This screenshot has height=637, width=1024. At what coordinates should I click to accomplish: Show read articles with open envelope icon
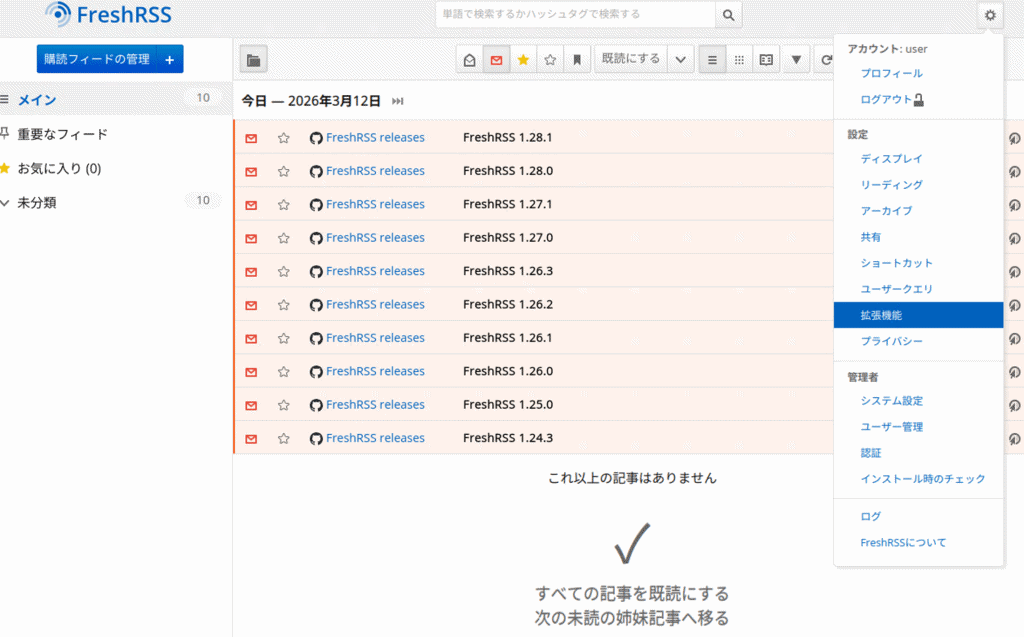(469, 60)
